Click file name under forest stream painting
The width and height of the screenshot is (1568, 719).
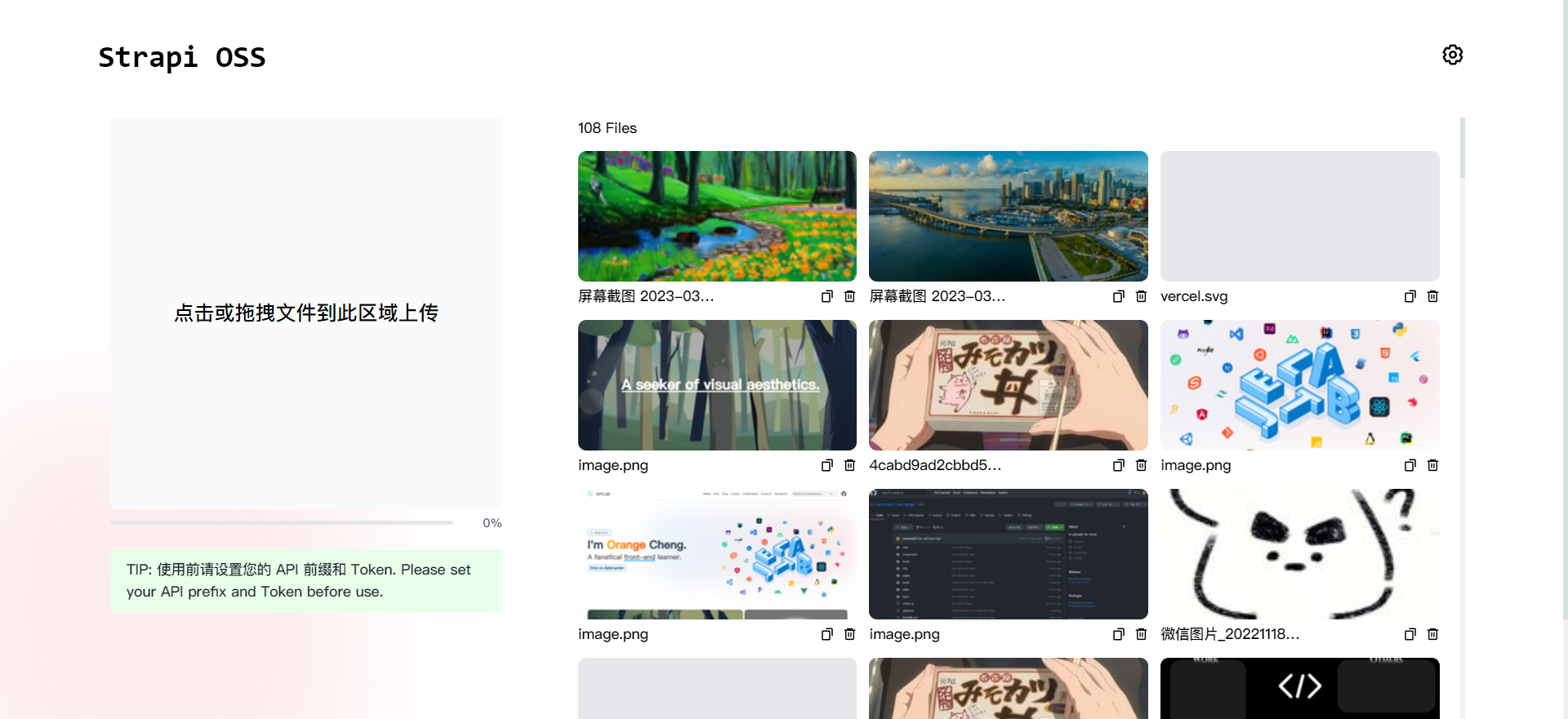coord(646,296)
